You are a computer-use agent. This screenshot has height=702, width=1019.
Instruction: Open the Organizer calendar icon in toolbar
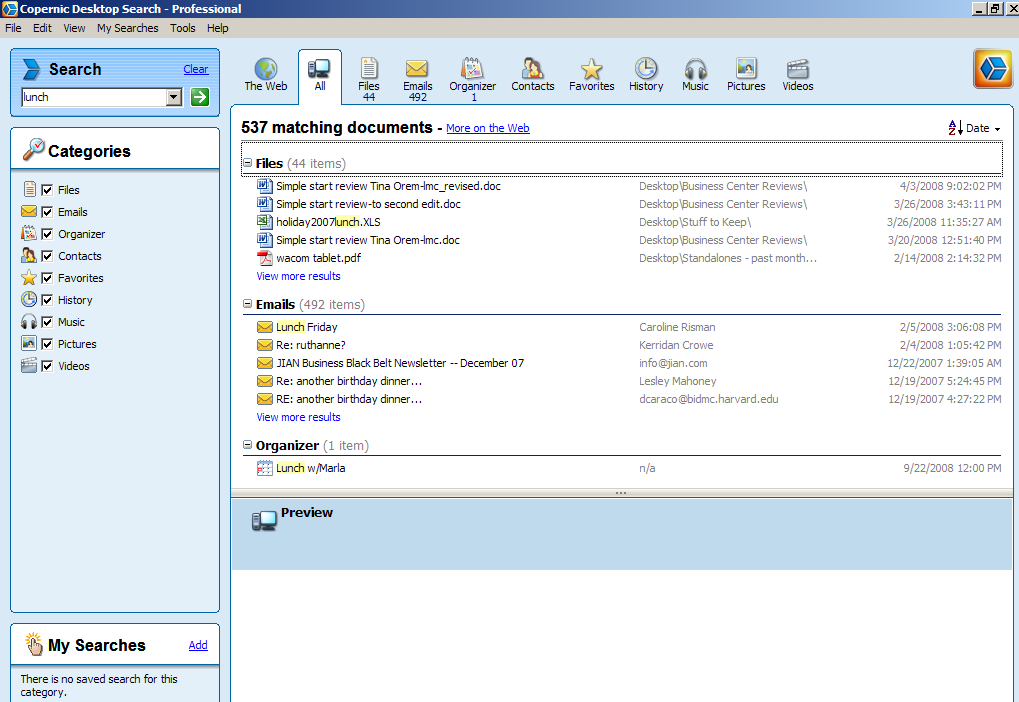(472, 68)
